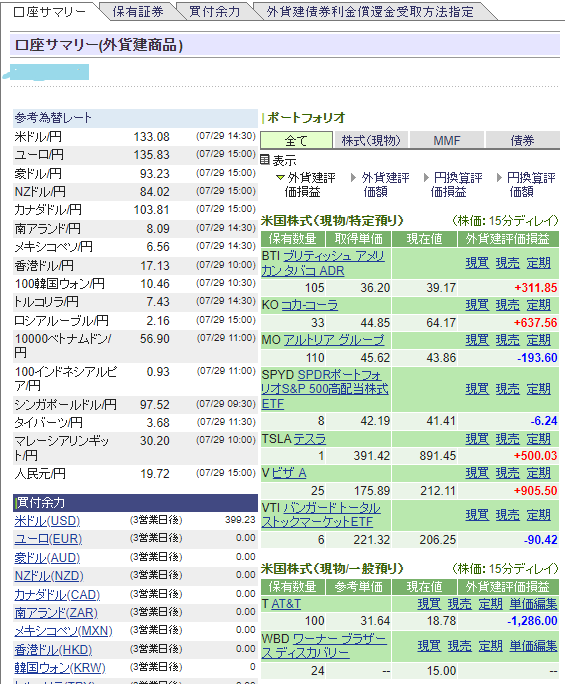
Task: Click the 米ドル/円 rate 133.08
Action: tap(151, 137)
